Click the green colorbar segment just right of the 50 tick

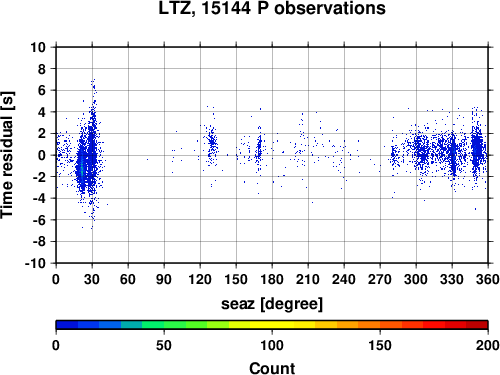point(175,325)
